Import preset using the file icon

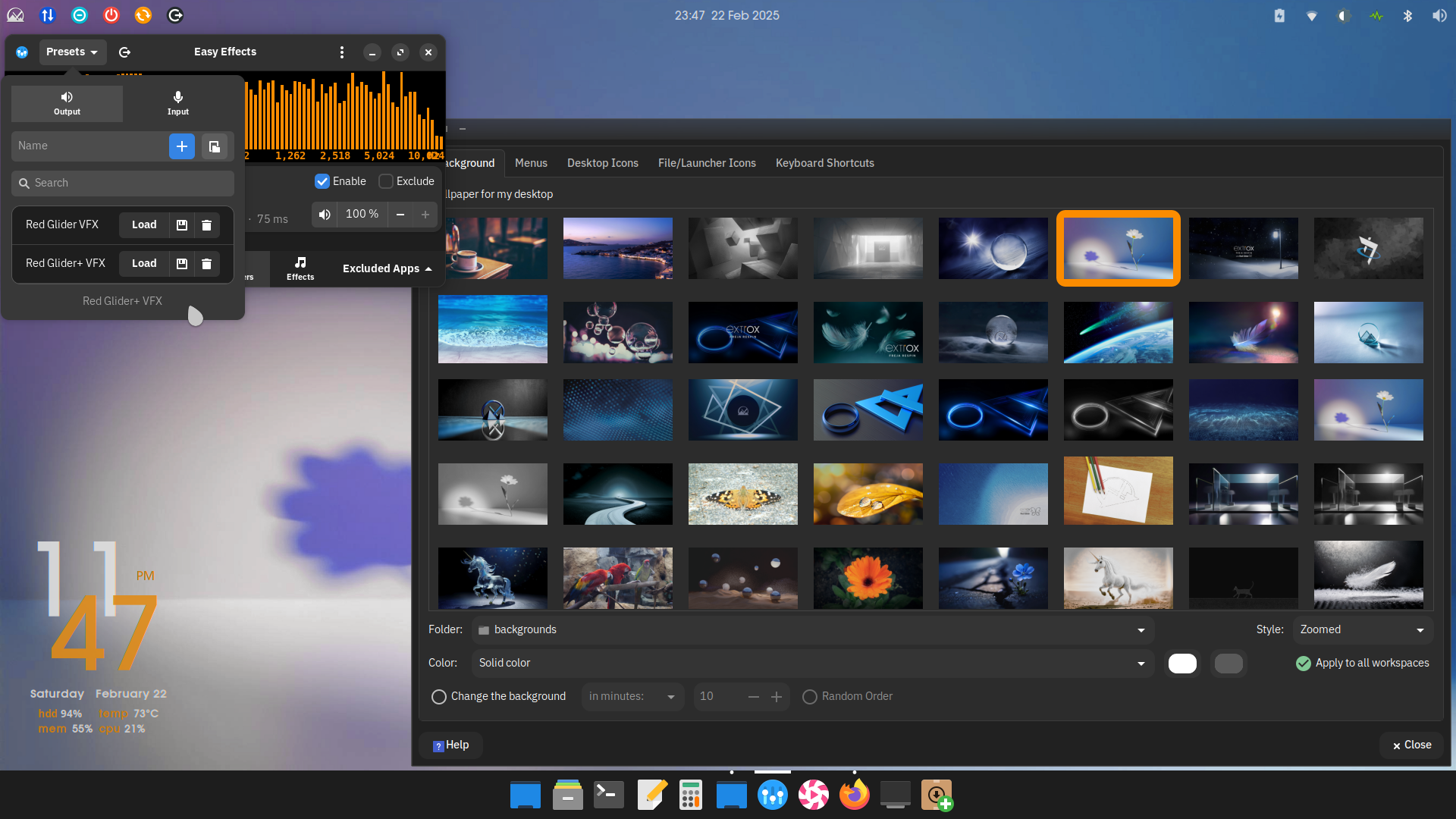point(215,146)
